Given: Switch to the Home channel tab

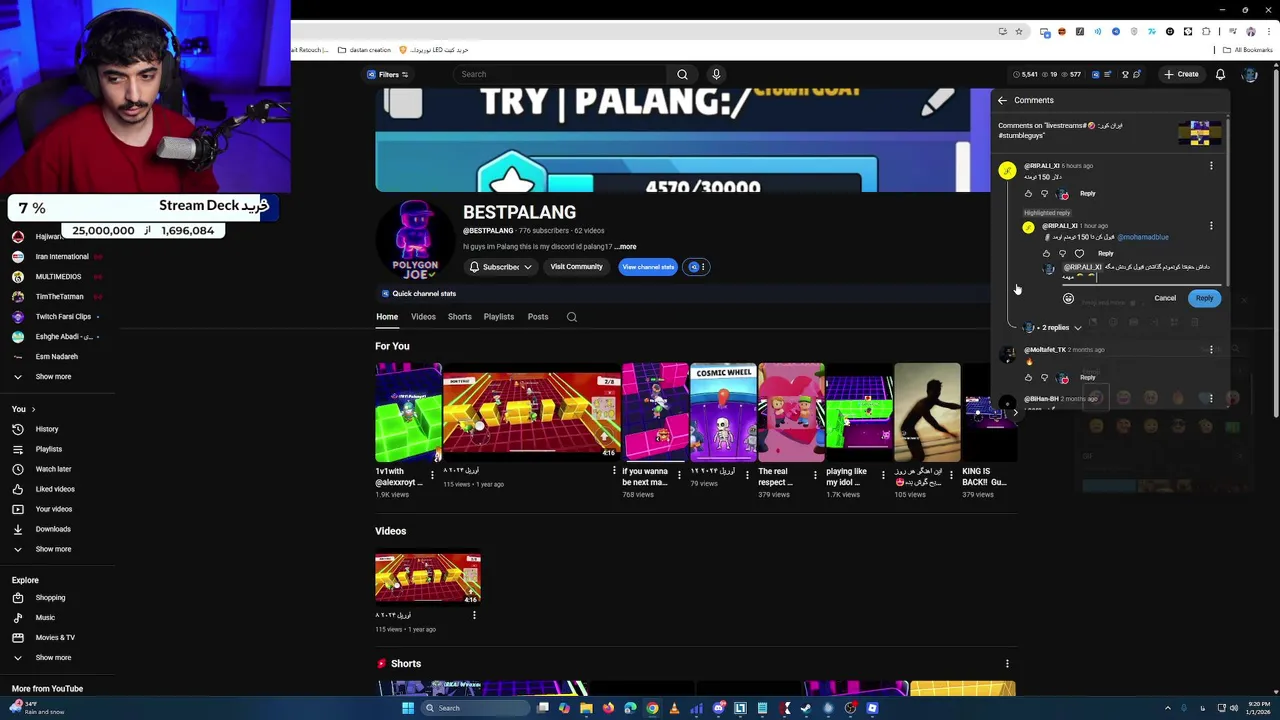Looking at the screenshot, I should [x=387, y=317].
